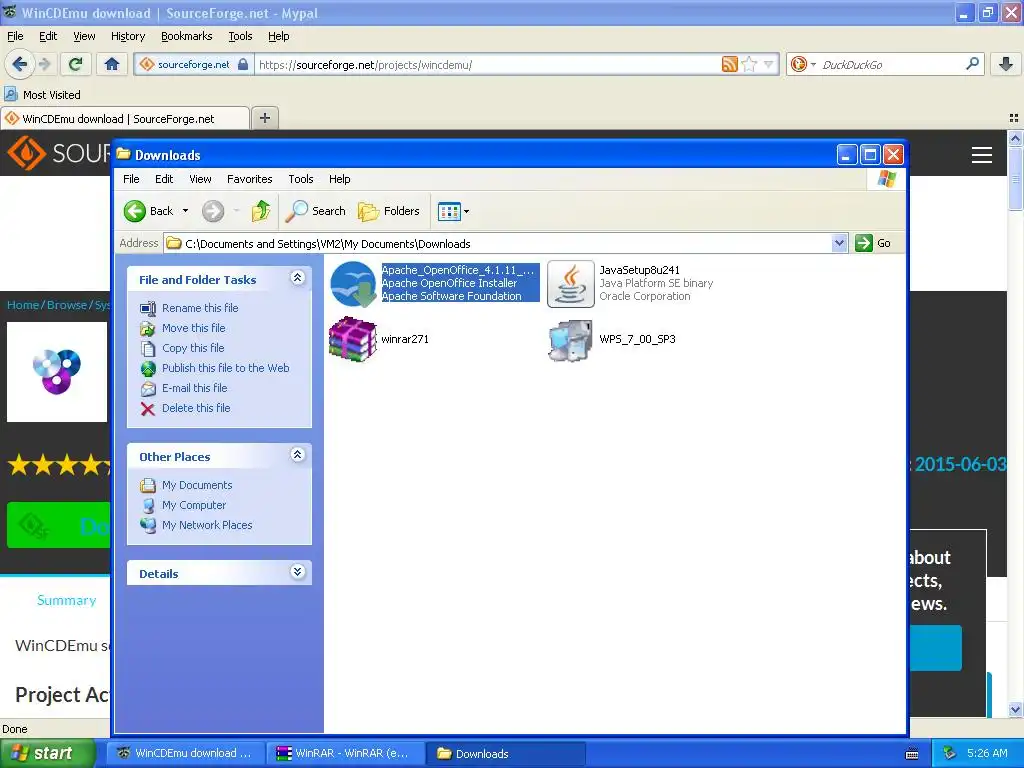Click browser page scrollbar down arrow
Viewport: 1024px width, 768px height.
coord(1015,709)
